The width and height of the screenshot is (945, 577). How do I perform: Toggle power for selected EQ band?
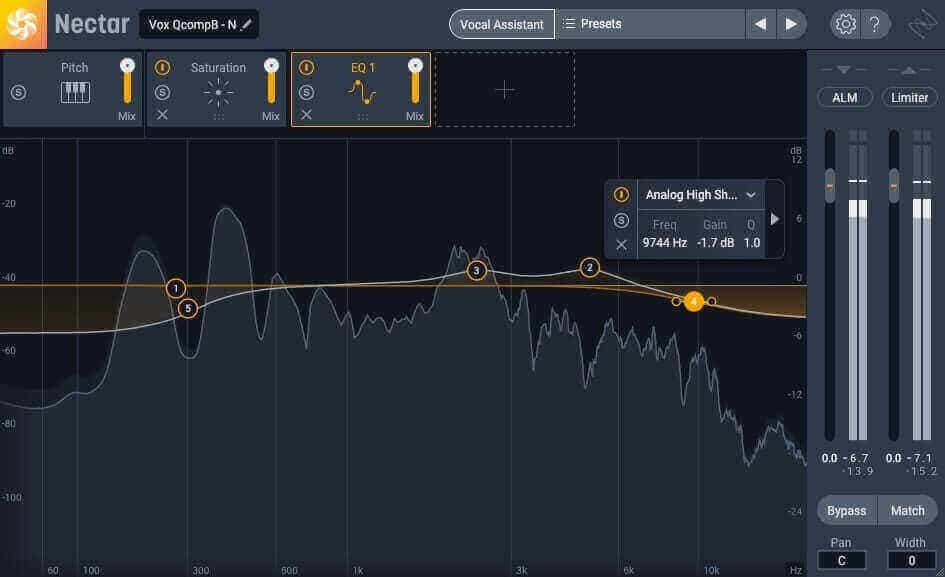point(621,194)
